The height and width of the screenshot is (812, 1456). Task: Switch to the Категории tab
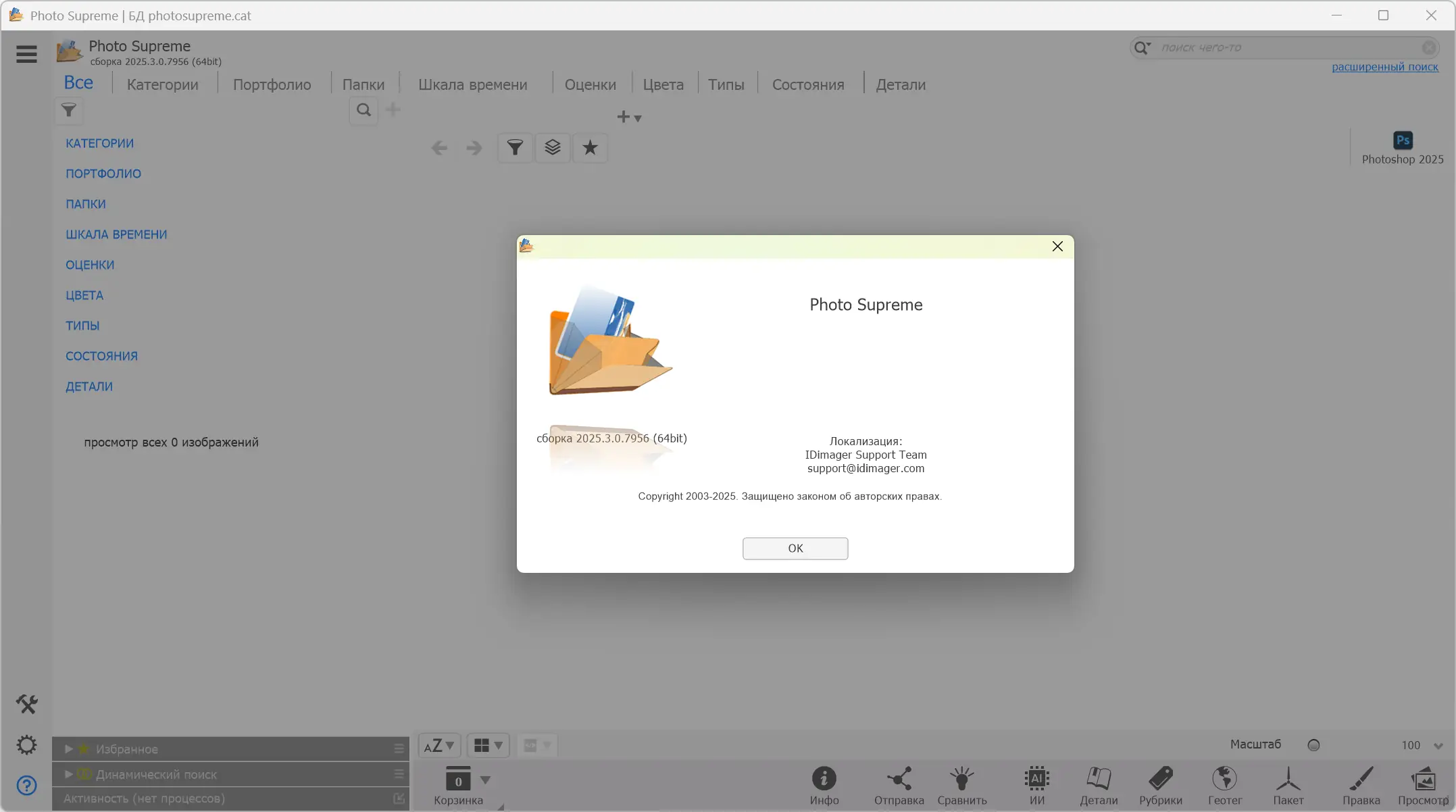click(162, 84)
